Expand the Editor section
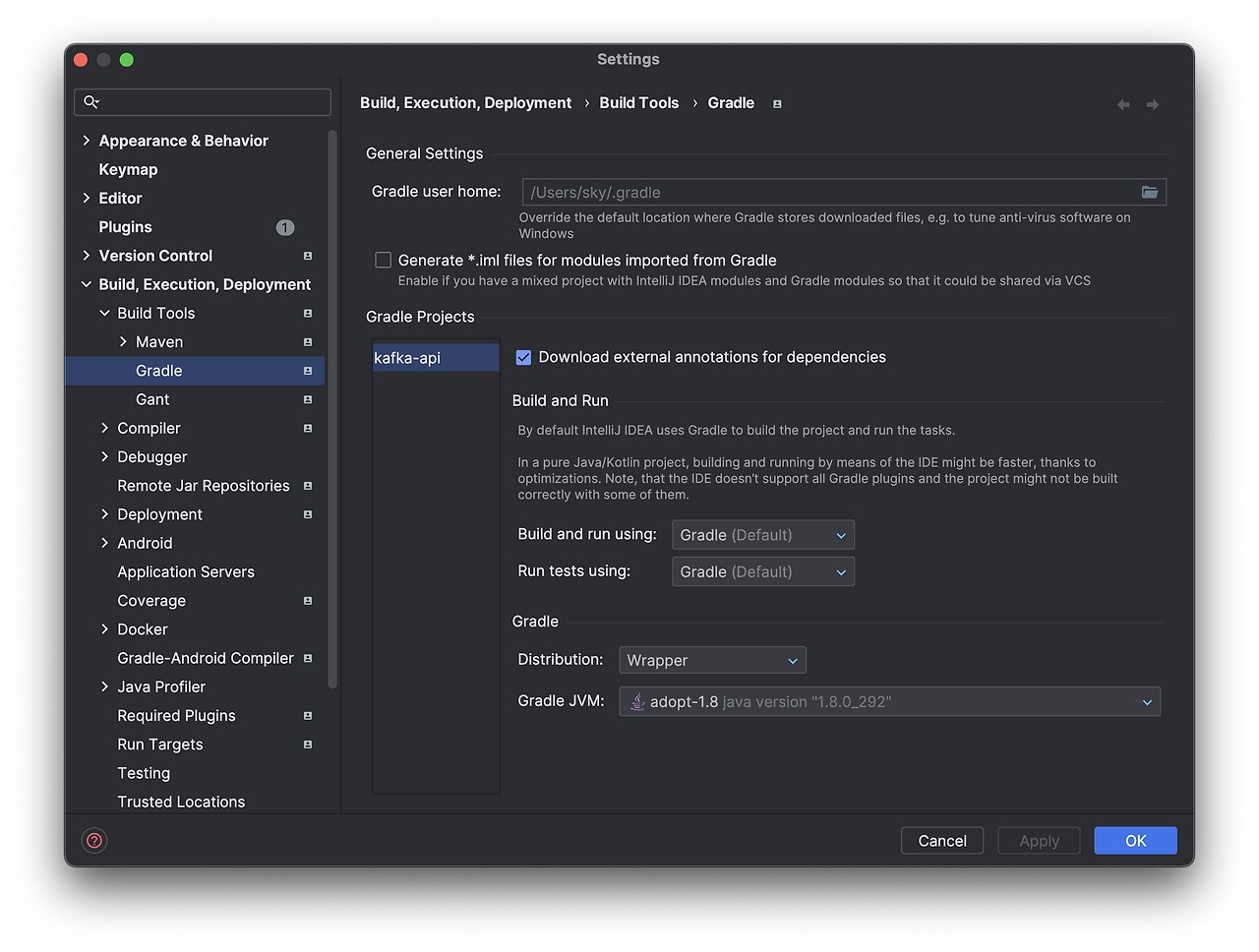The height and width of the screenshot is (952, 1259). 87,198
